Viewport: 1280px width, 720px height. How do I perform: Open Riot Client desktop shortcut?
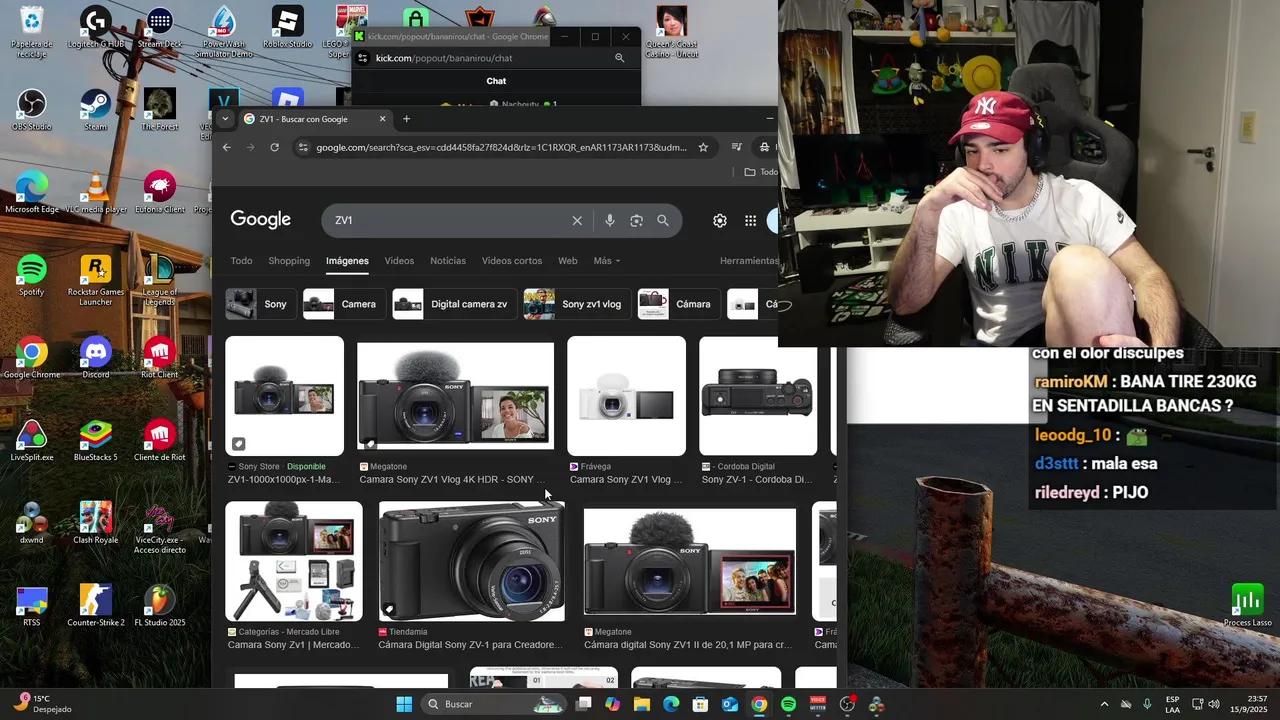tap(160, 358)
